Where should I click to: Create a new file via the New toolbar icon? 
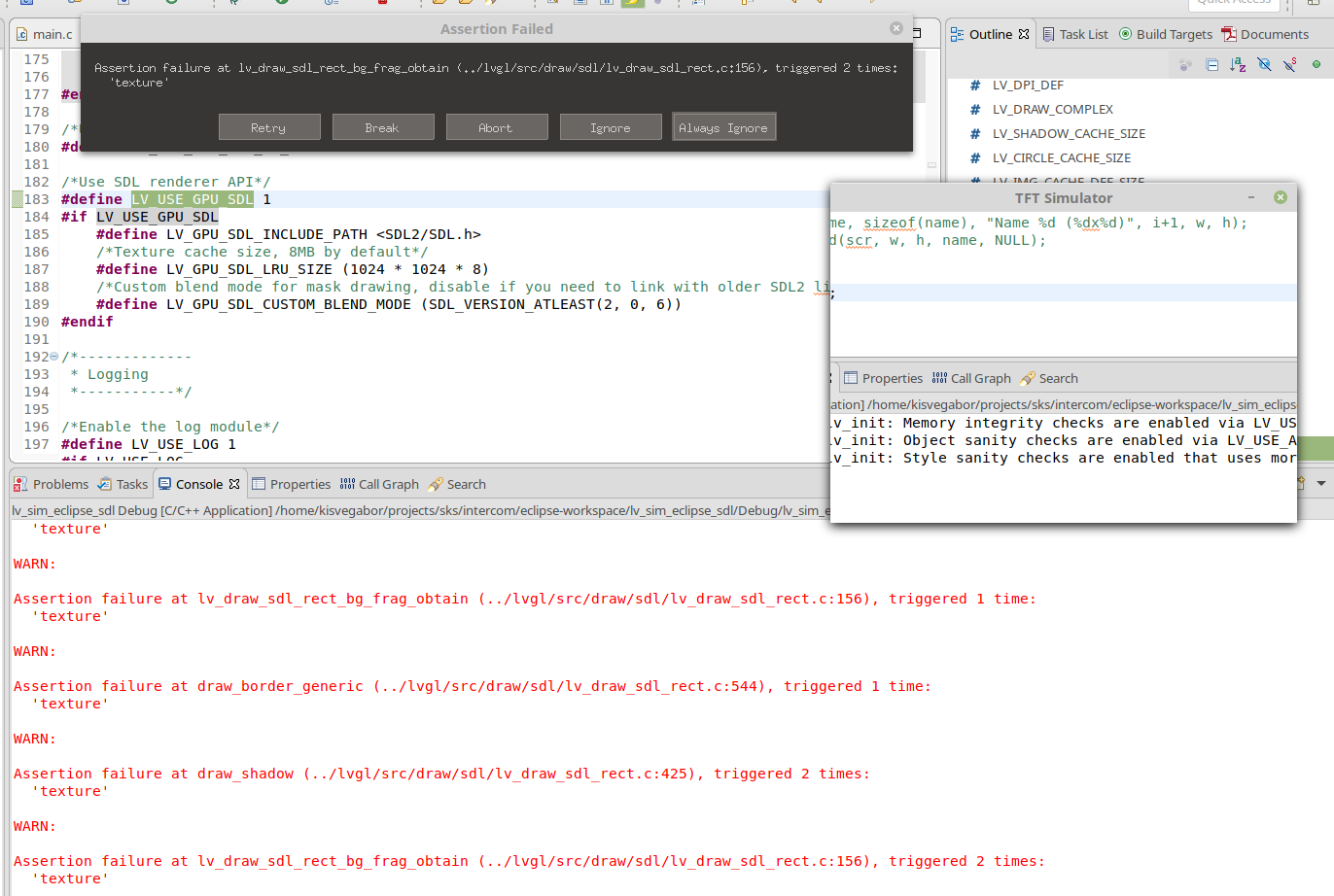27,4
